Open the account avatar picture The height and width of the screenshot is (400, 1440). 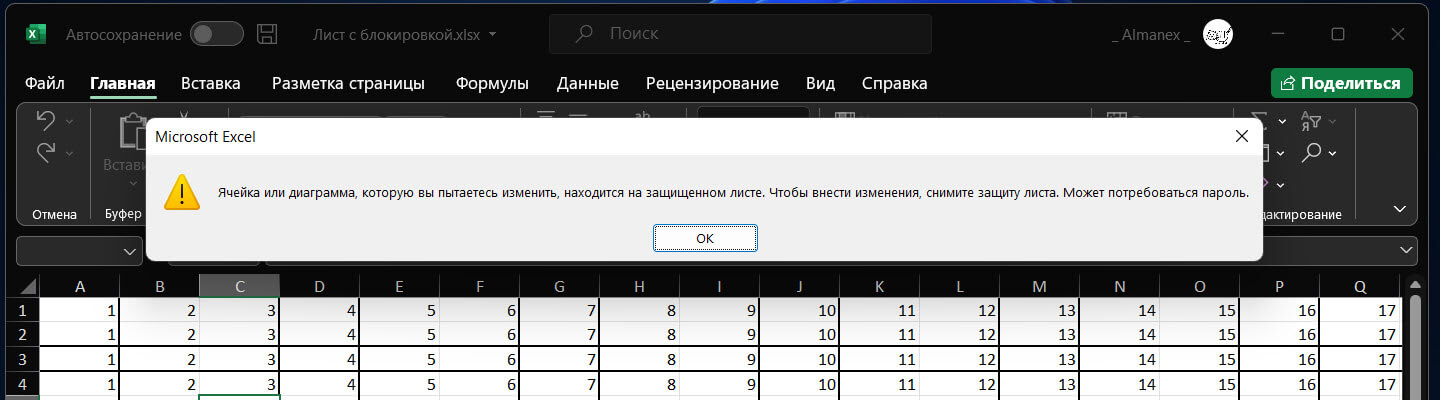(x=1217, y=35)
